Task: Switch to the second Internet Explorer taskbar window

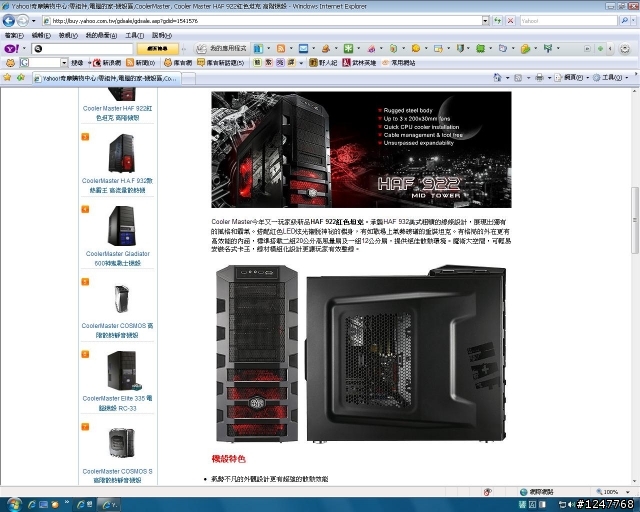Action: [109, 505]
